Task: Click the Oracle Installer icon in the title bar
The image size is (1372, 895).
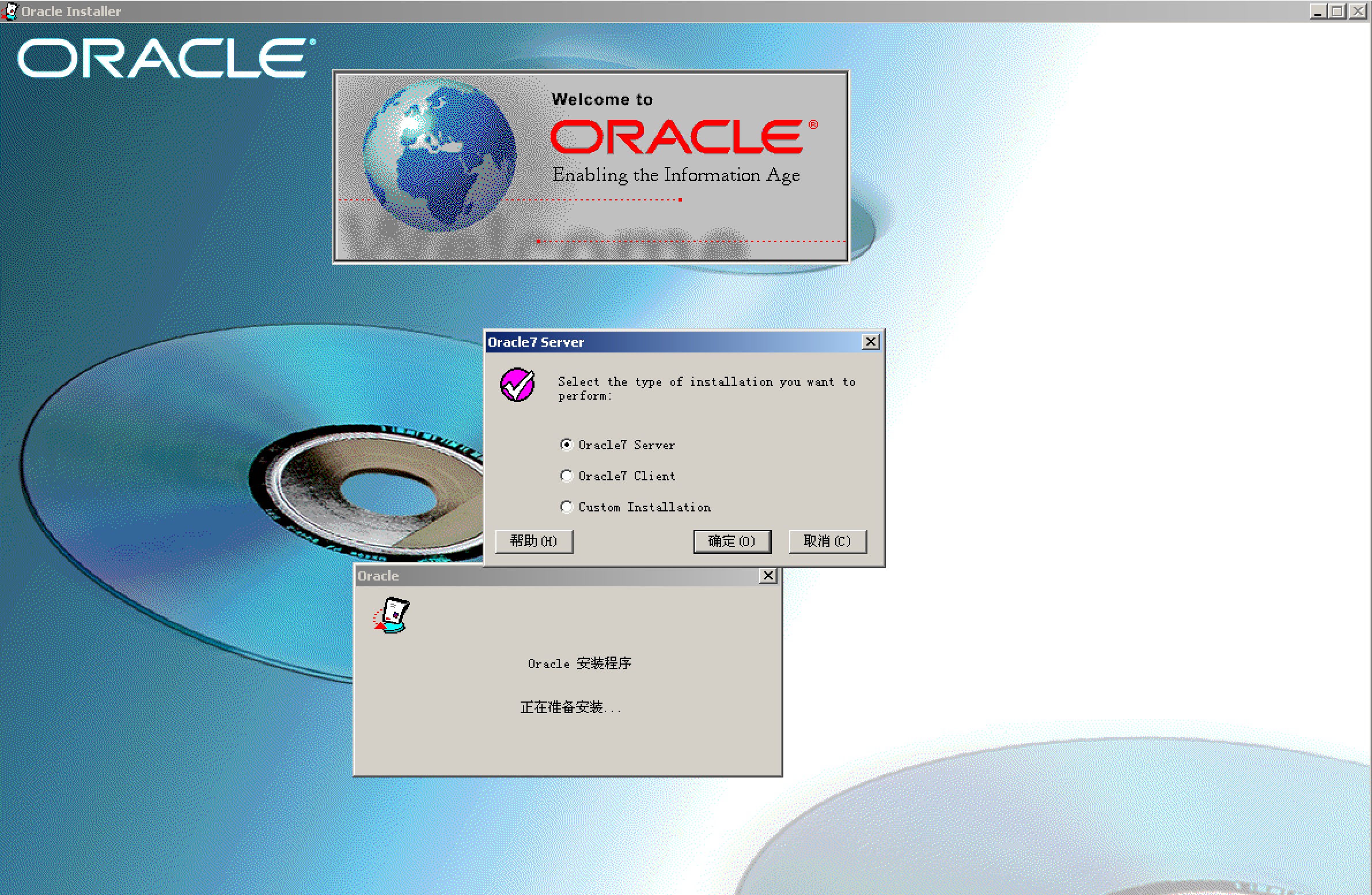Action: point(10,10)
